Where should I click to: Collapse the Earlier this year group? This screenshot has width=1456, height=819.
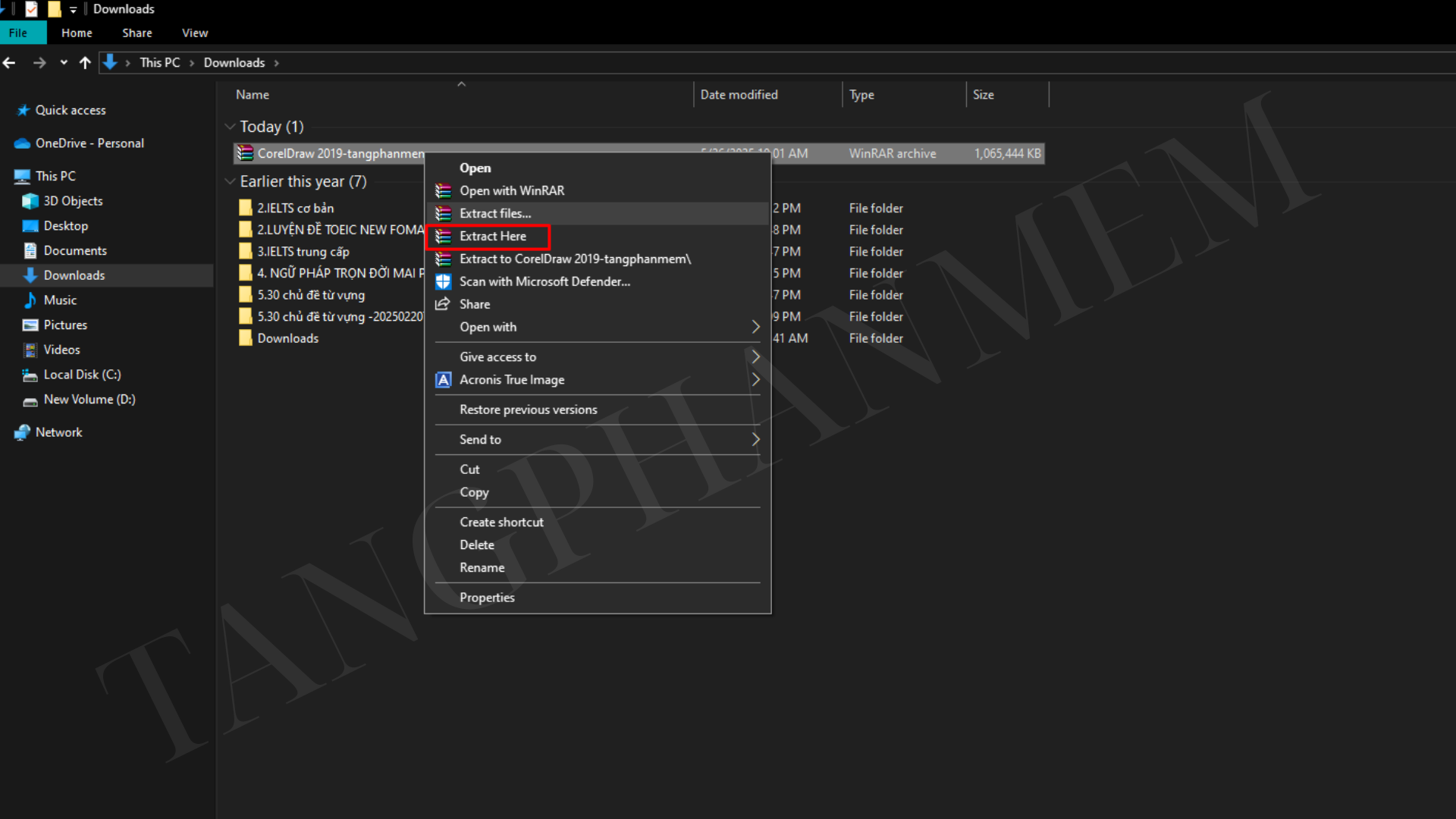[x=230, y=182]
